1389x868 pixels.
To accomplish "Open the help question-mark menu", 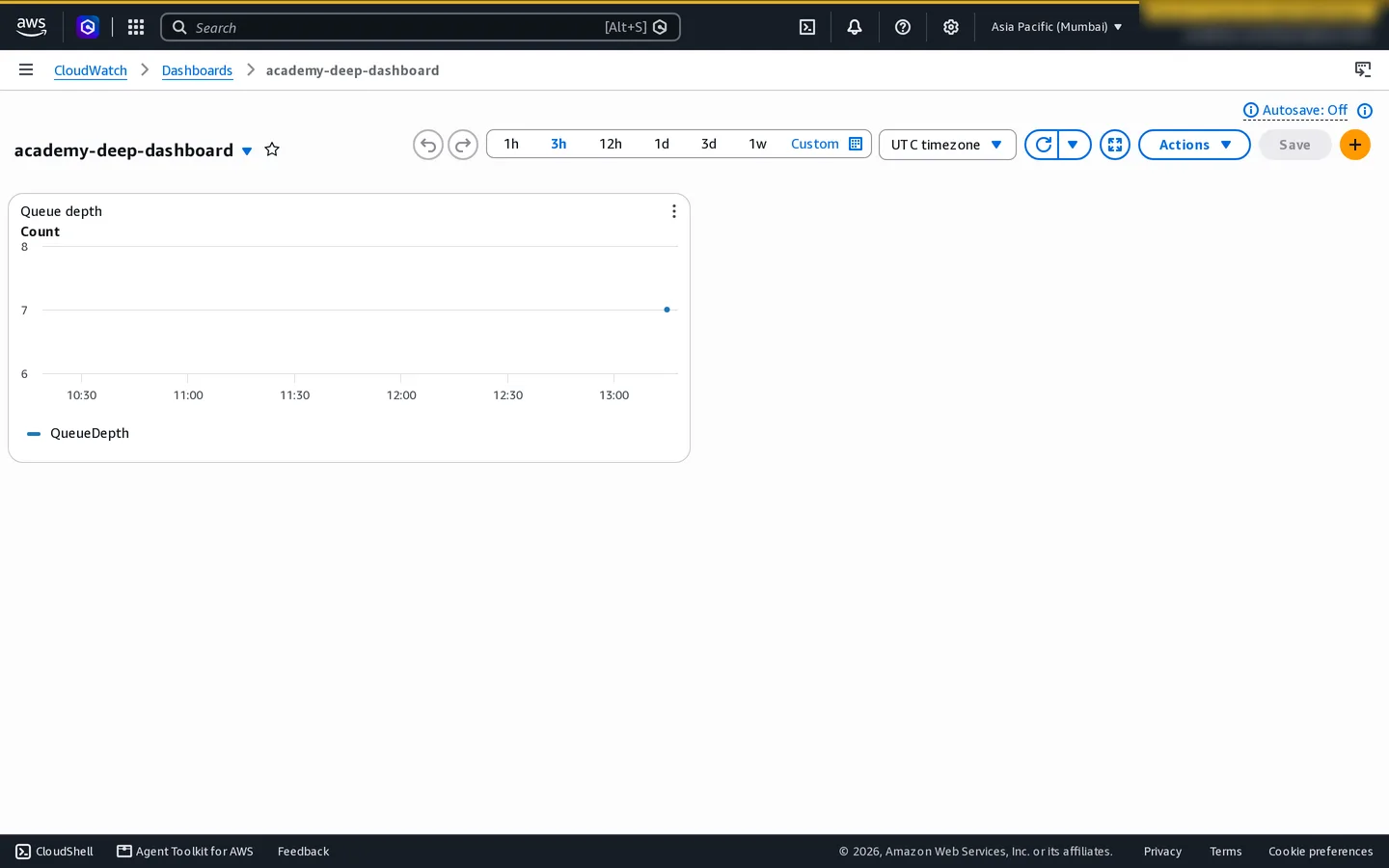I will point(903,27).
